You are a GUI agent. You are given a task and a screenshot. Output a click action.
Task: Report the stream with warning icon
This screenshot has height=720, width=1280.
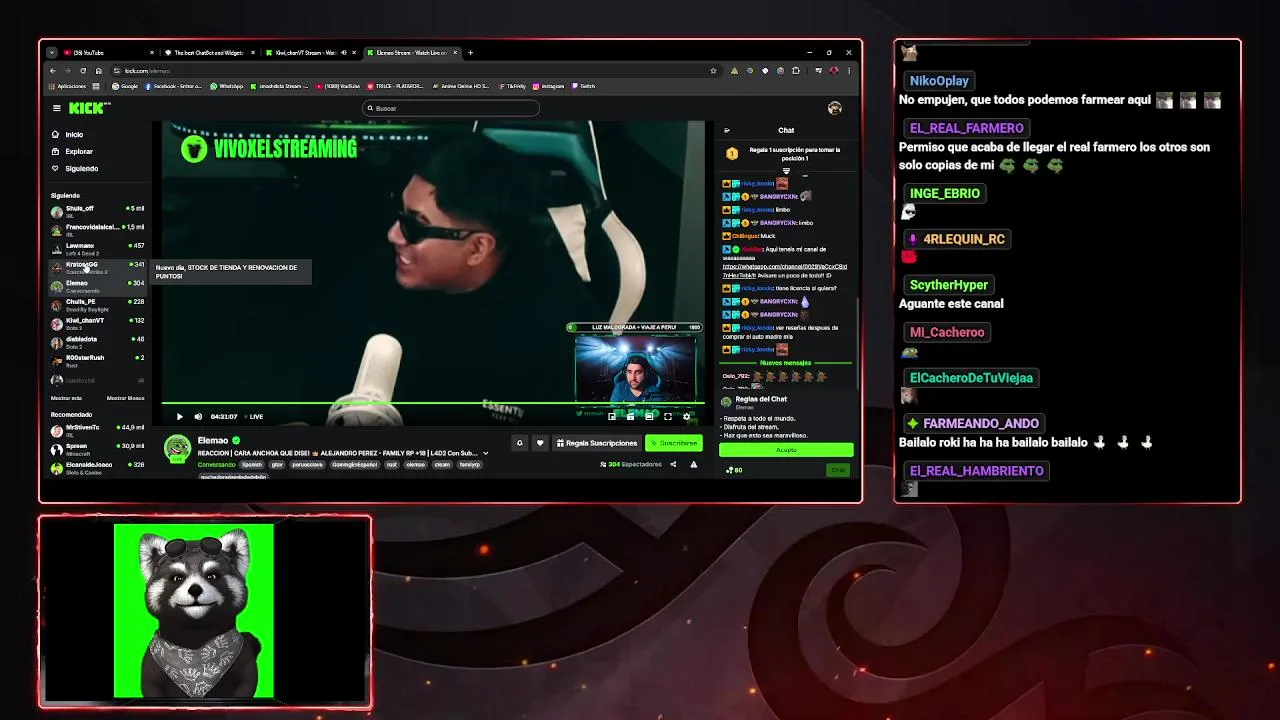tap(693, 464)
